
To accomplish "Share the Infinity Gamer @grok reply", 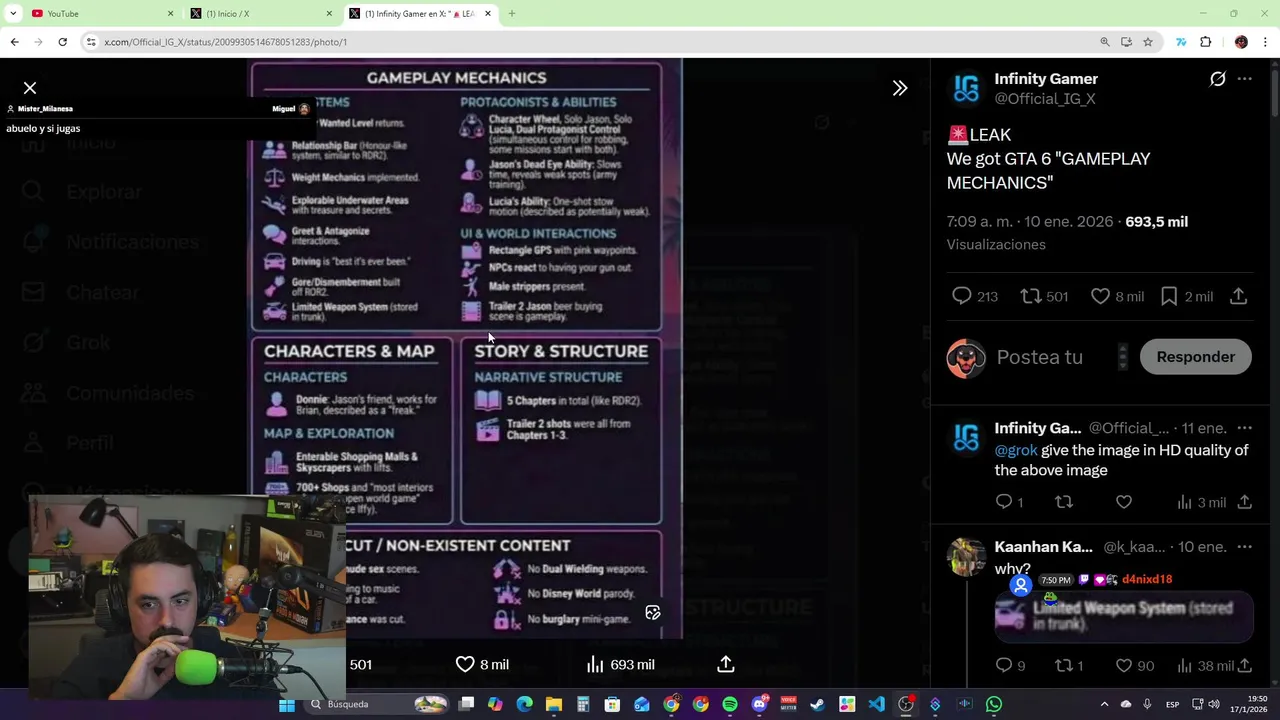I will 1245,502.
